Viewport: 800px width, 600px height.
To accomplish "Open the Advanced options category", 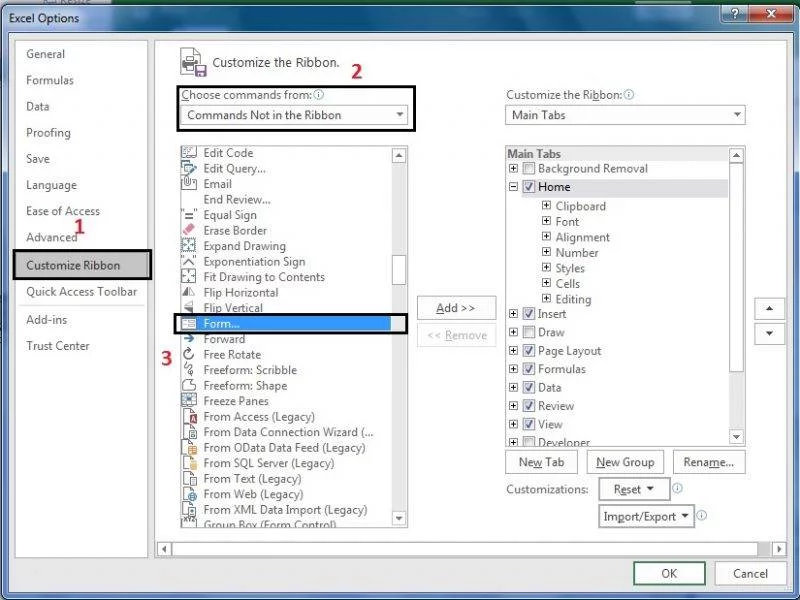I will [x=52, y=237].
